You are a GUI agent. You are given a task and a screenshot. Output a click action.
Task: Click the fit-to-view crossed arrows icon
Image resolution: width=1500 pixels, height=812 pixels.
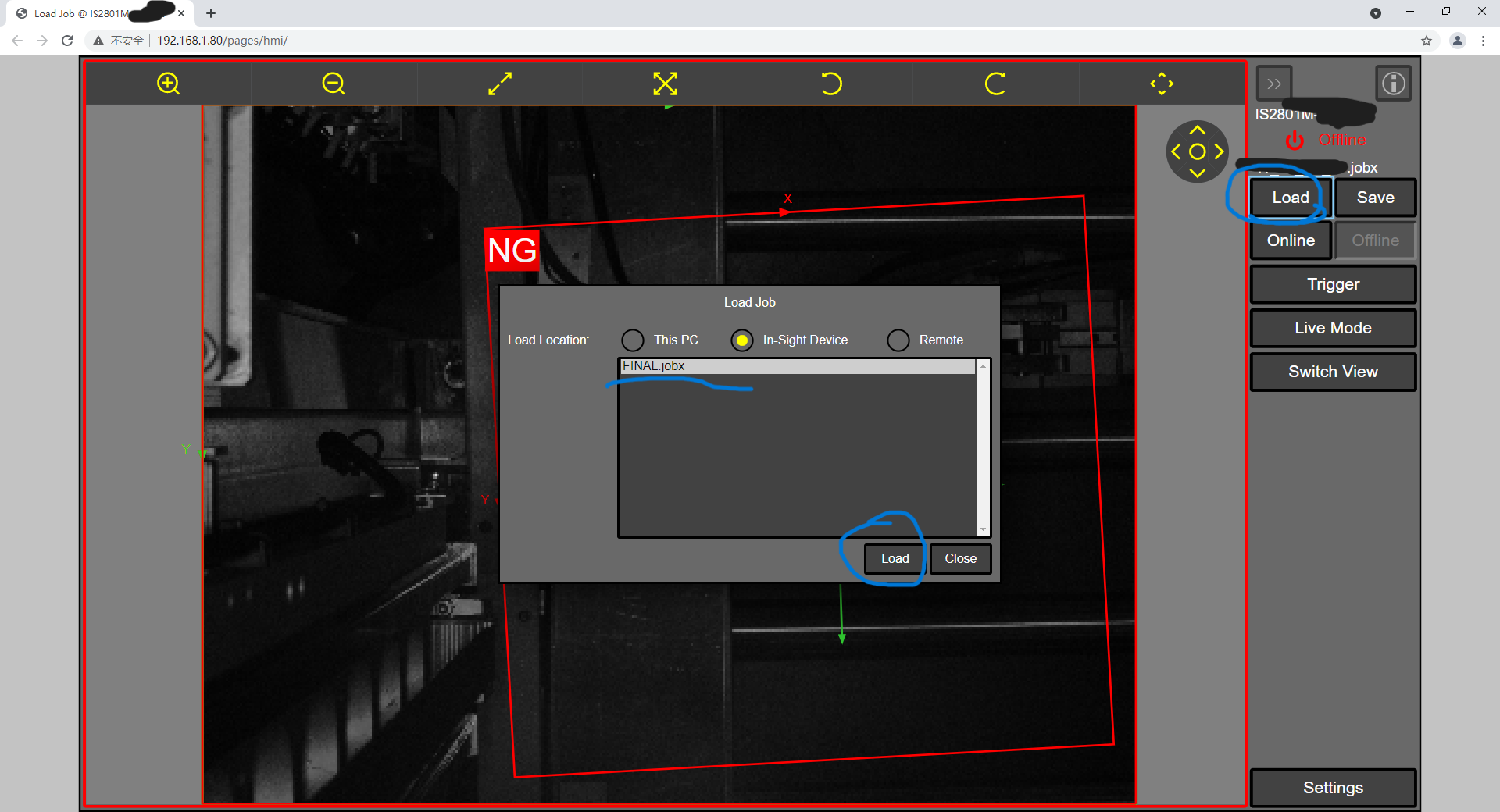(x=666, y=84)
